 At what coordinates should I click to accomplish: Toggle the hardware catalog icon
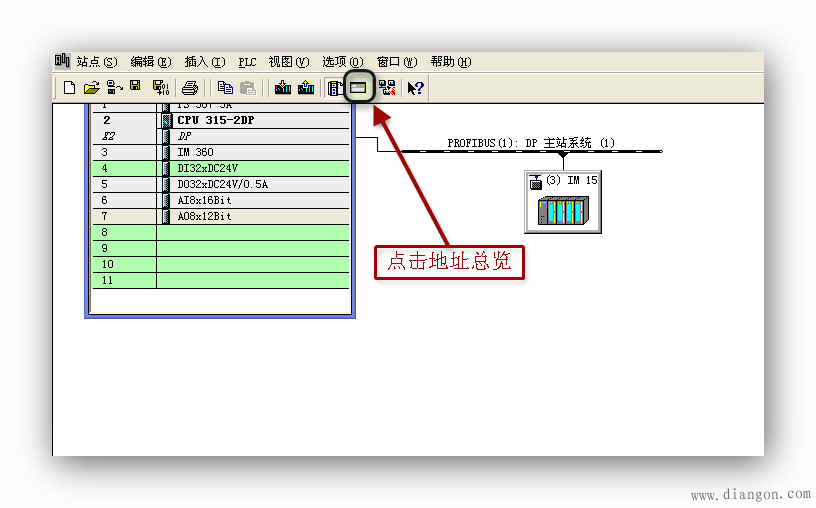[x=335, y=88]
